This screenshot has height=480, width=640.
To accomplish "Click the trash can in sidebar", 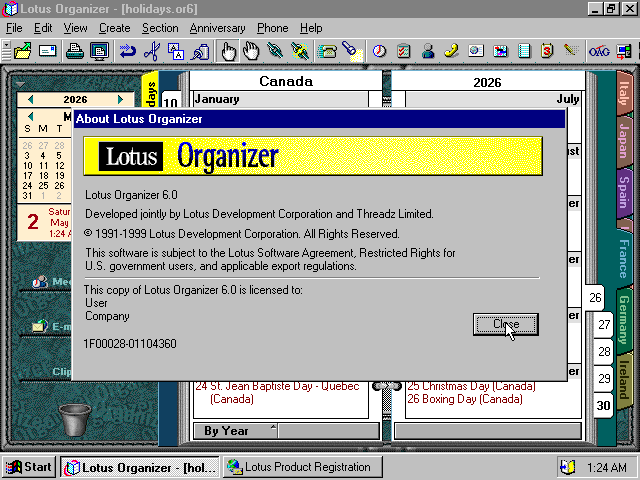I will pyautogui.click(x=74, y=420).
